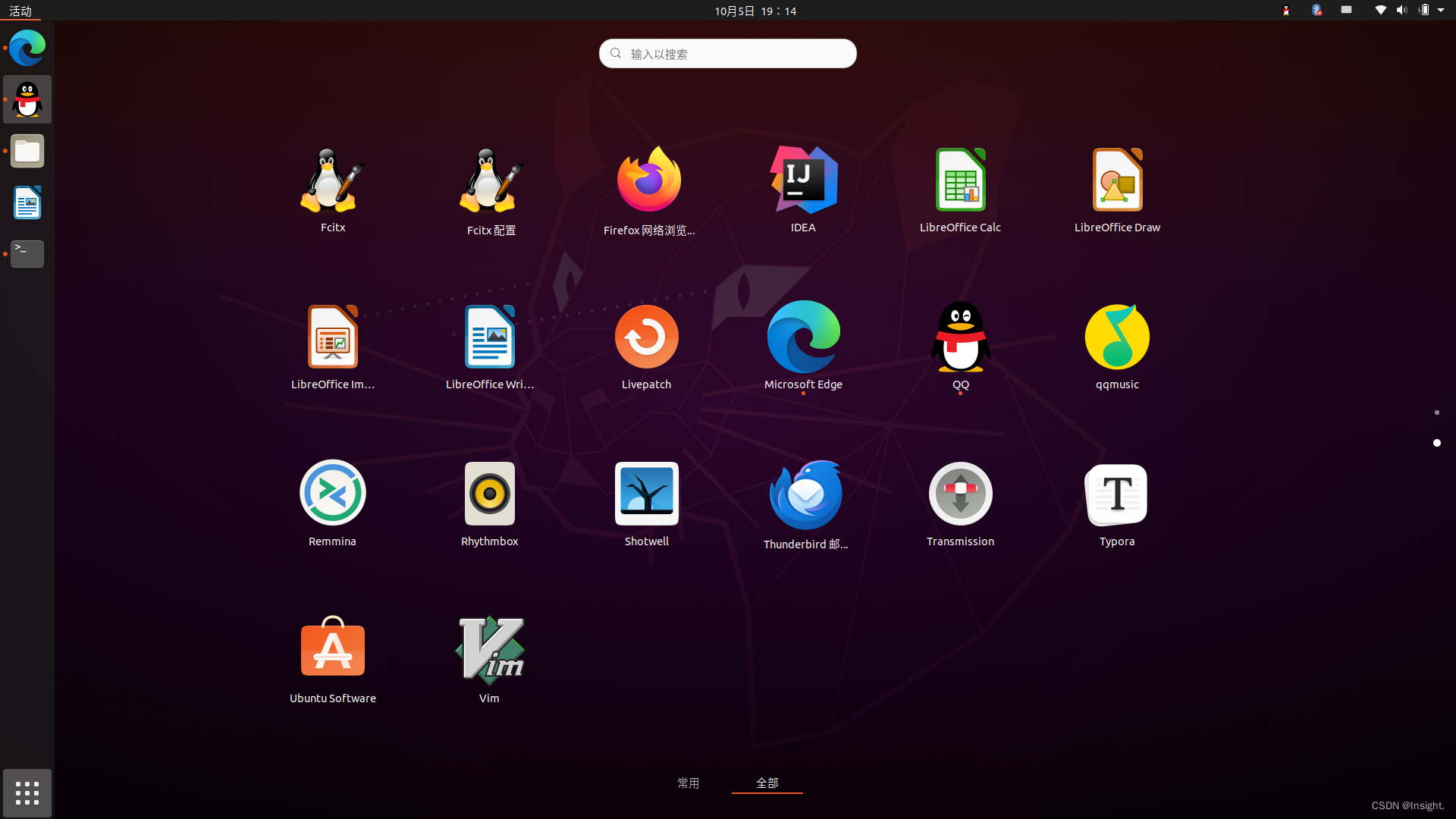Click the battery icon in top bar
Viewport: 1456px width, 819px height.
(x=1423, y=11)
